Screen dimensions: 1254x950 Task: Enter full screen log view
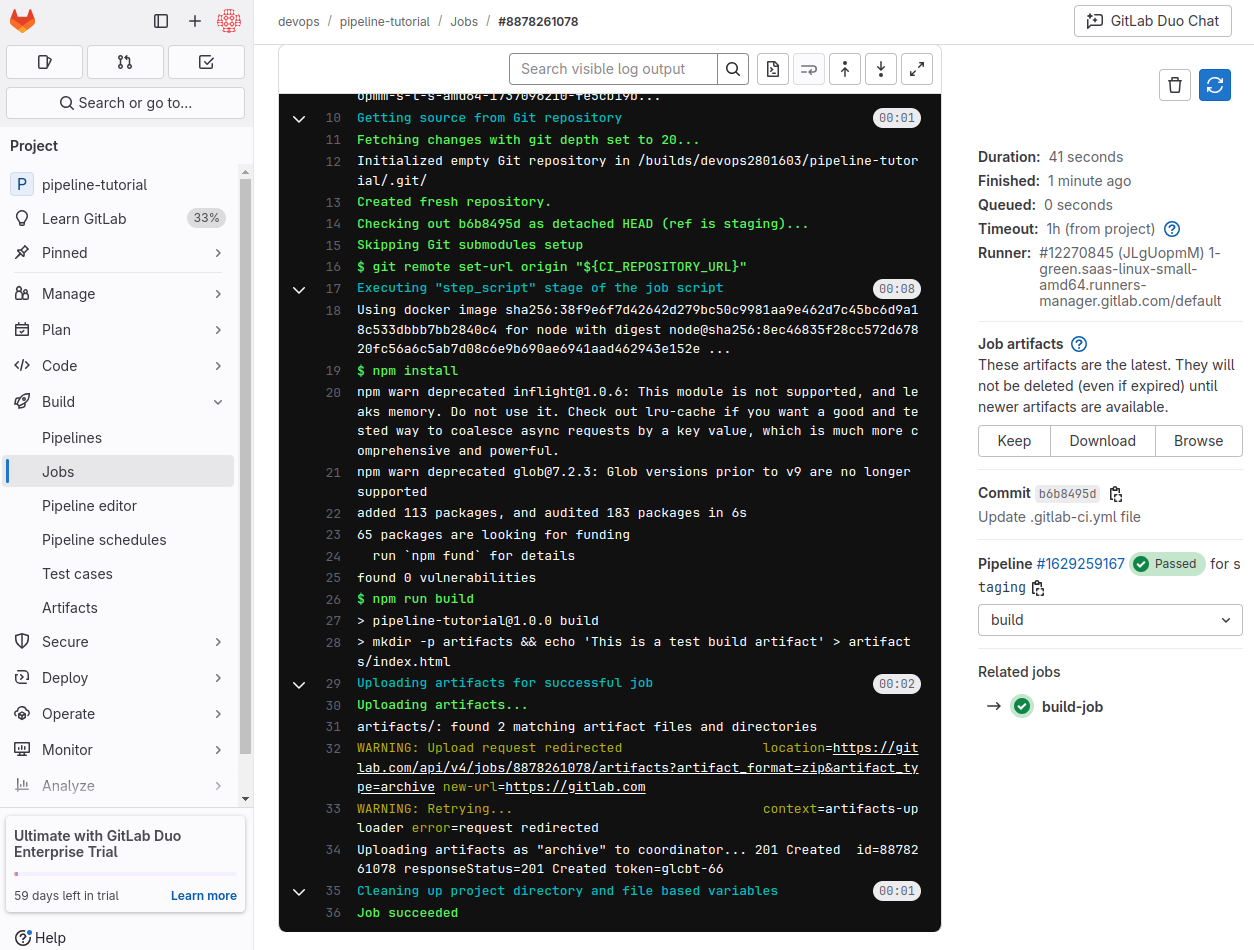coord(917,69)
